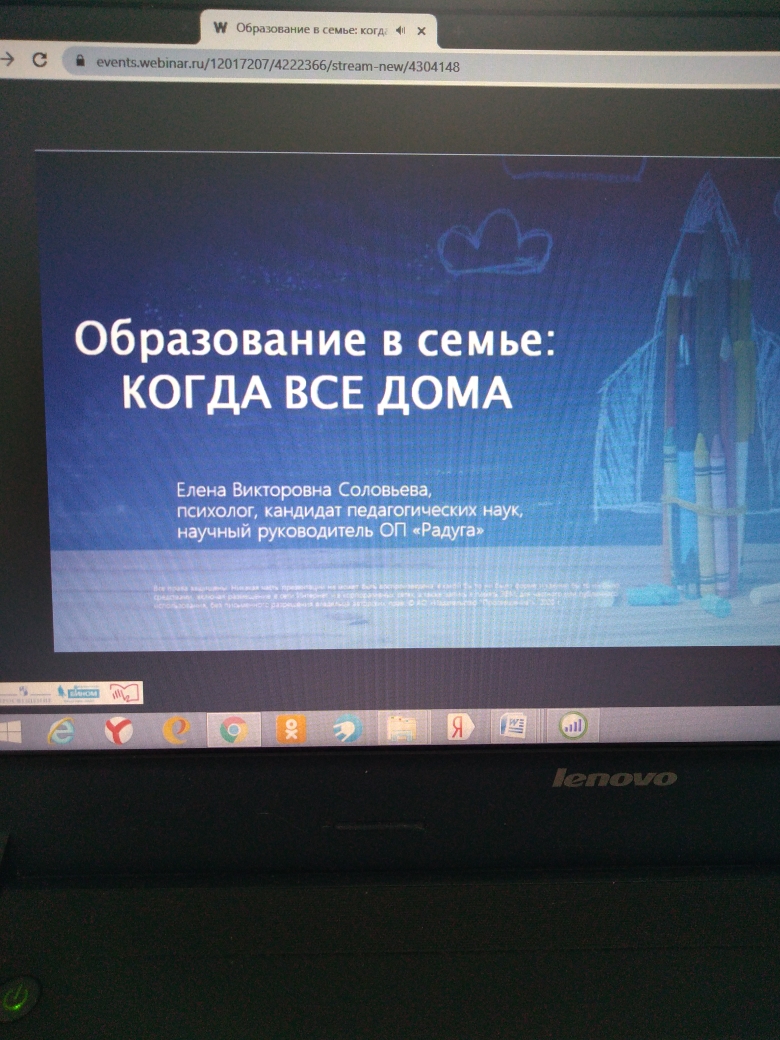Open the green chart icon app
780x1040 pixels.
(x=574, y=726)
